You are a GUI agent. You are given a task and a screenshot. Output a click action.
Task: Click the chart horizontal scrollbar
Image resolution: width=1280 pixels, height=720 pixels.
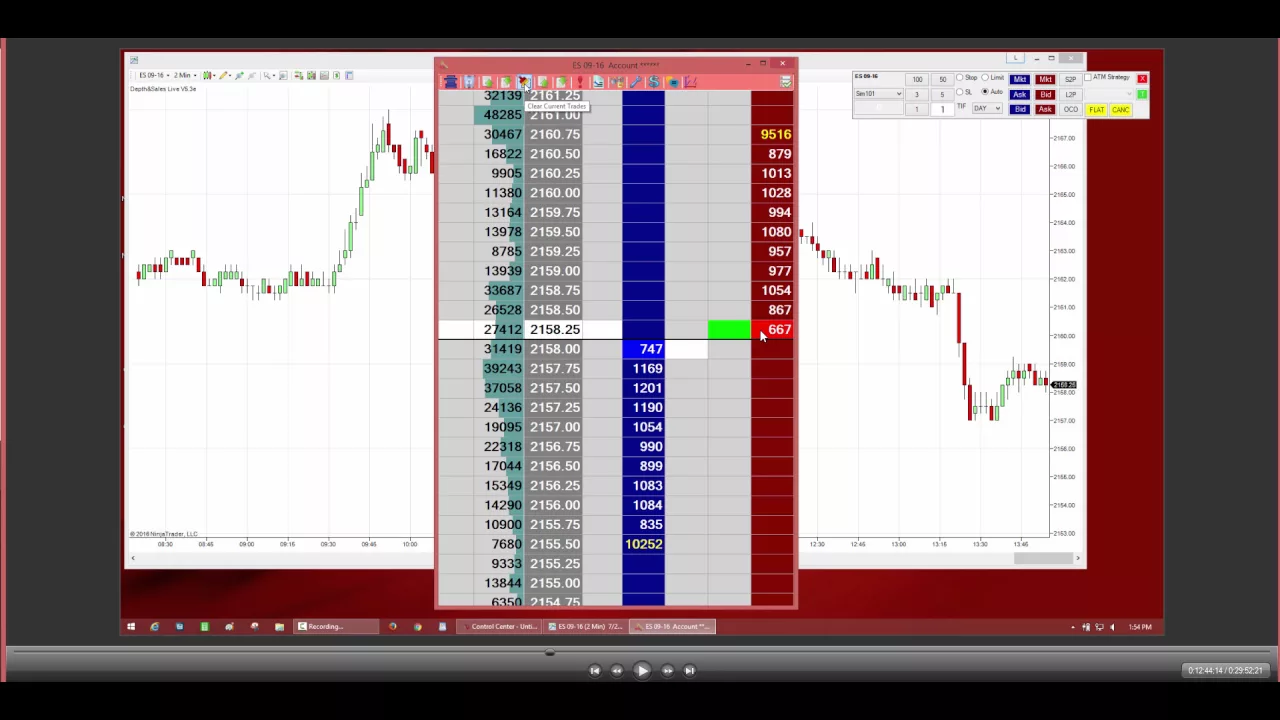click(1044, 558)
